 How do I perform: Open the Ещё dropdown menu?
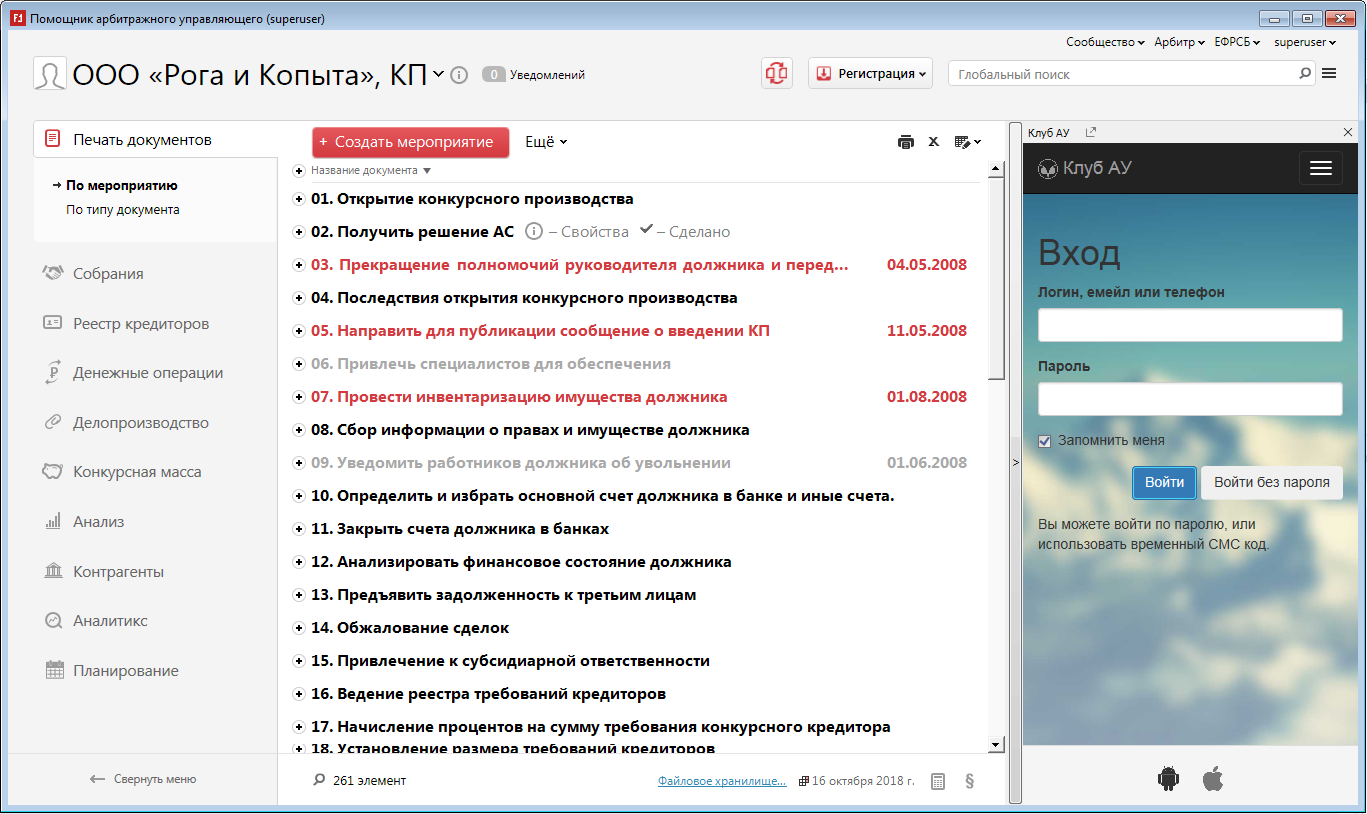[546, 142]
